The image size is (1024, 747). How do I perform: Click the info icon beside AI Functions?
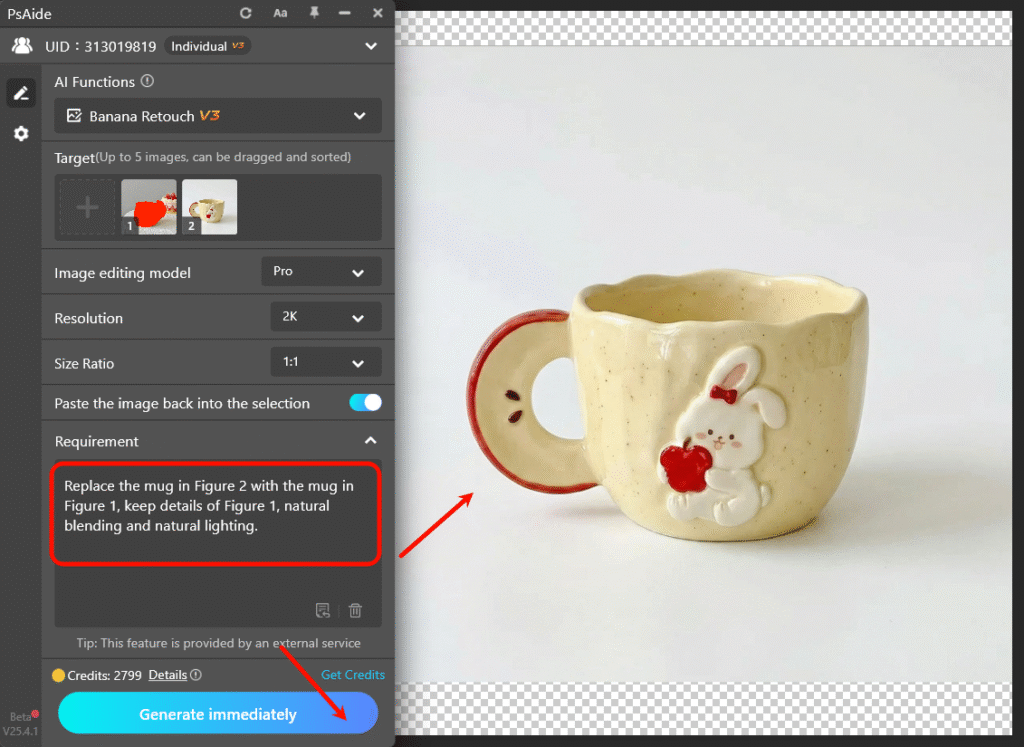pos(148,82)
